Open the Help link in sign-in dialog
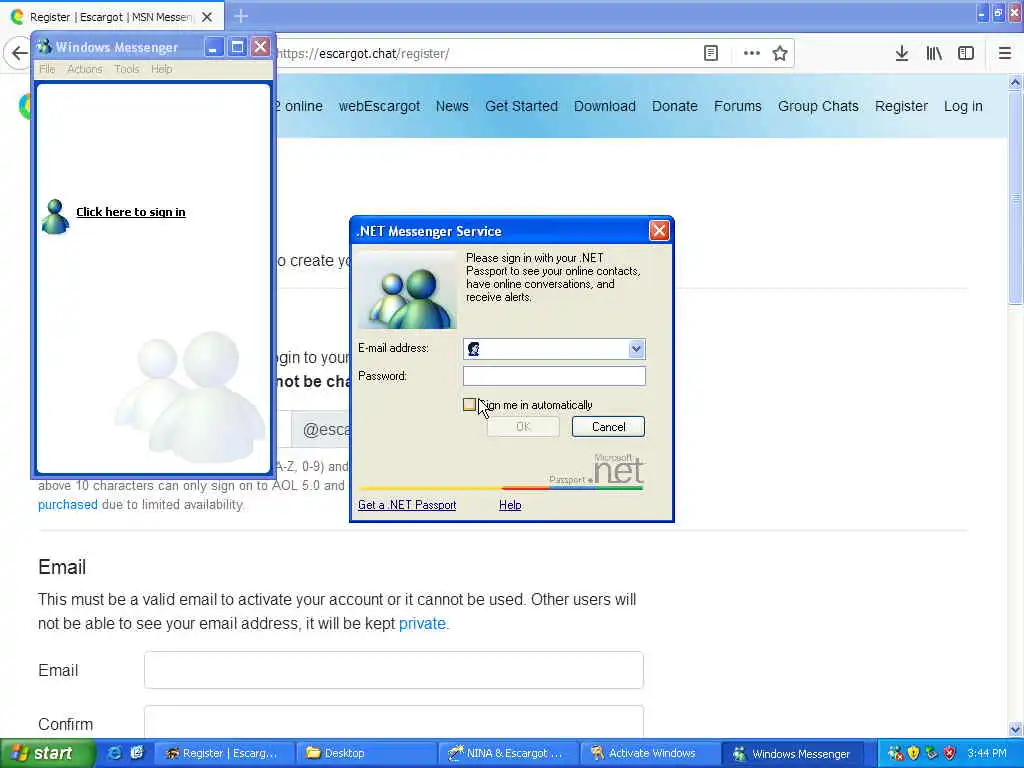 pos(510,505)
